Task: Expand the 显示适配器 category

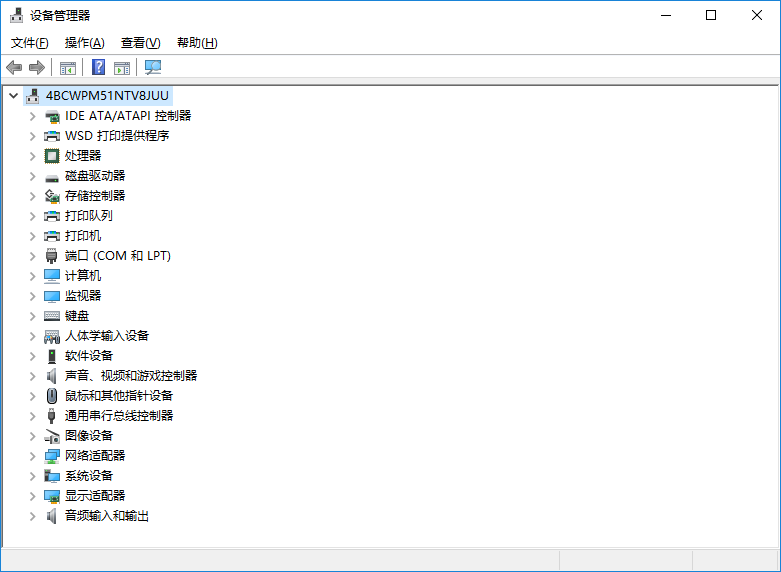Action: click(x=32, y=495)
